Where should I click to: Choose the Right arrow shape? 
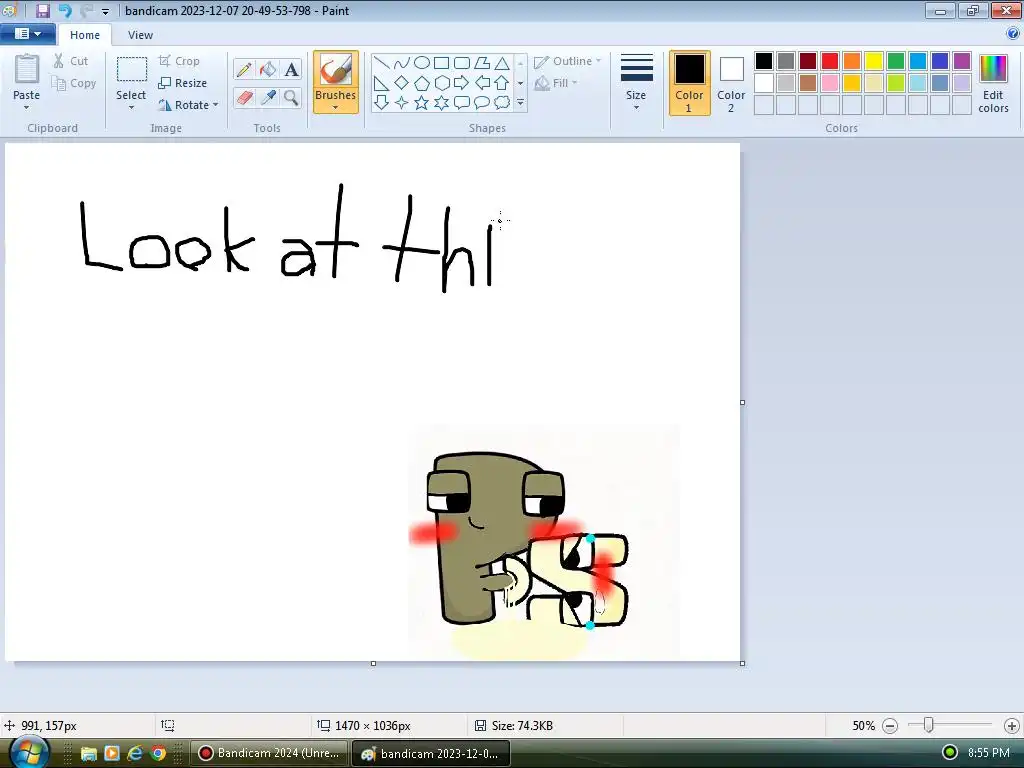pyautogui.click(x=462, y=83)
